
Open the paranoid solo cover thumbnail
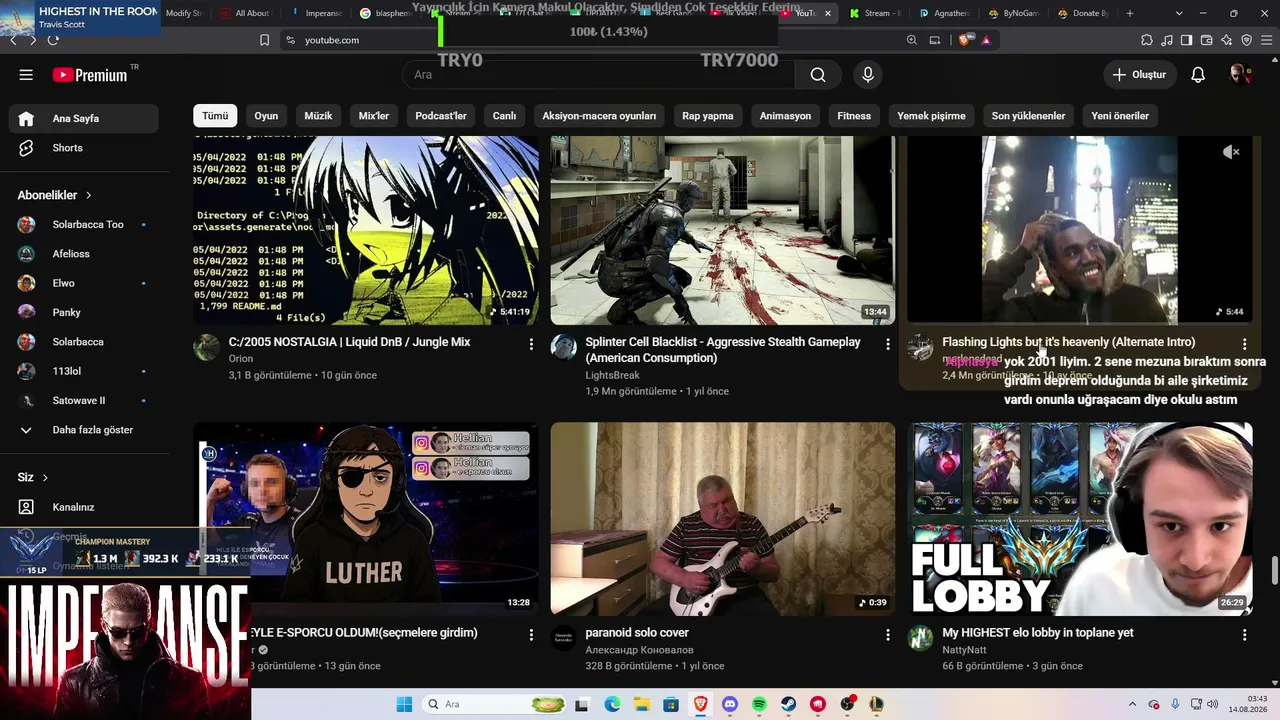tap(723, 518)
